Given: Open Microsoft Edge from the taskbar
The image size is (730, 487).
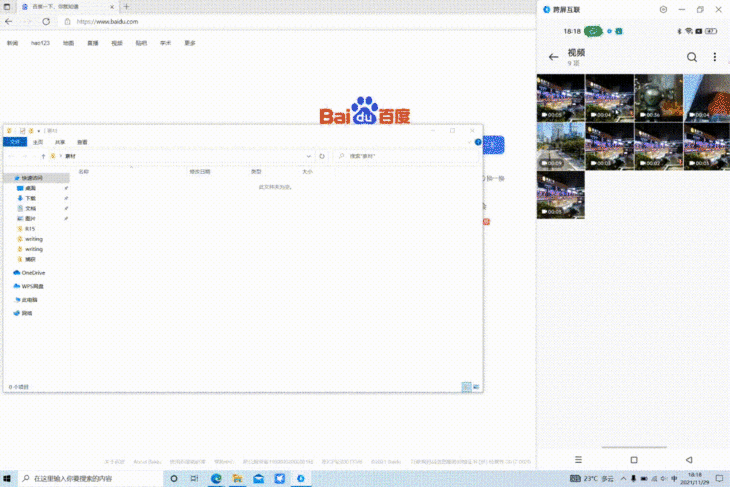Looking at the screenshot, I should 216,478.
